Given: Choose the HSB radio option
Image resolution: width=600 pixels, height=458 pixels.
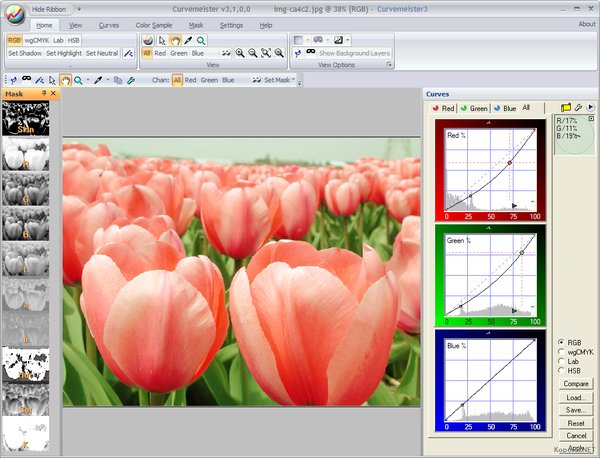Looking at the screenshot, I should point(561,371).
